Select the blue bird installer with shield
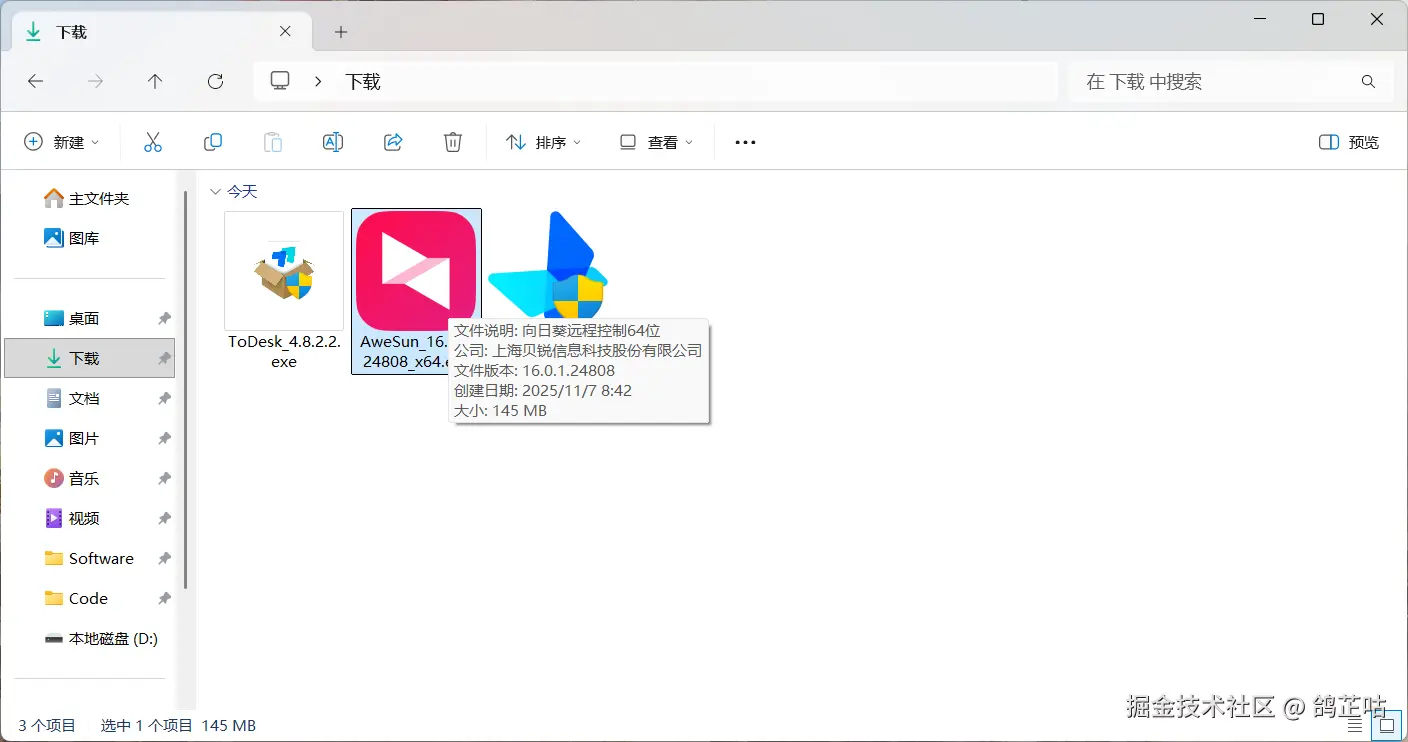This screenshot has width=1408, height=742. (548, 265)
